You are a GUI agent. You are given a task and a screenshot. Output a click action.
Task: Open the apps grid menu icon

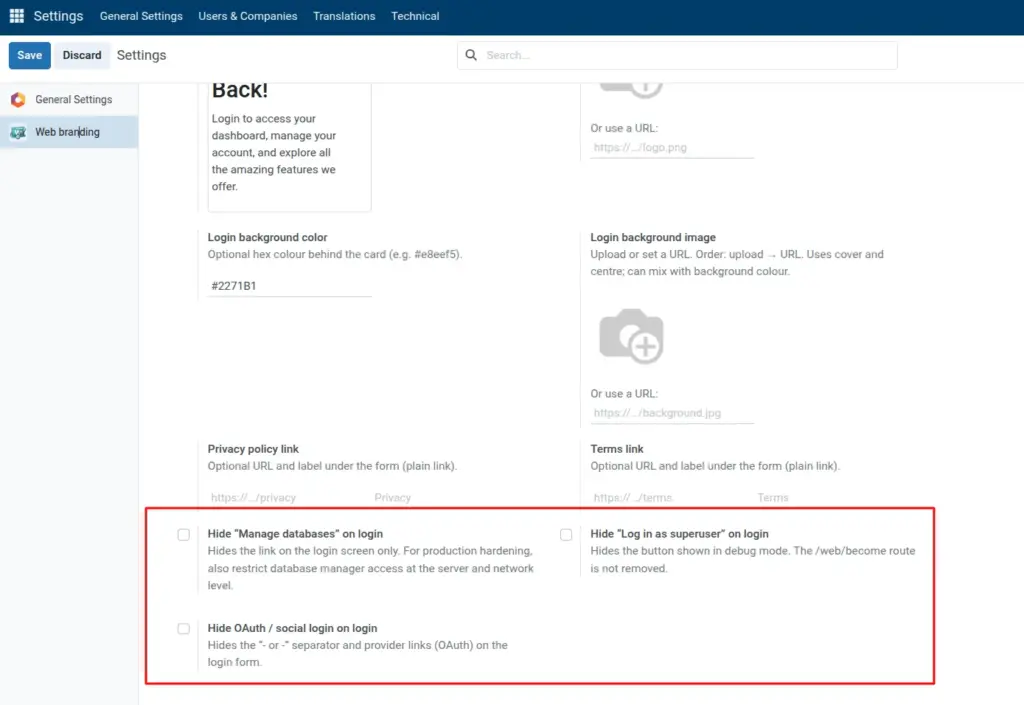(x=17, y=16)
